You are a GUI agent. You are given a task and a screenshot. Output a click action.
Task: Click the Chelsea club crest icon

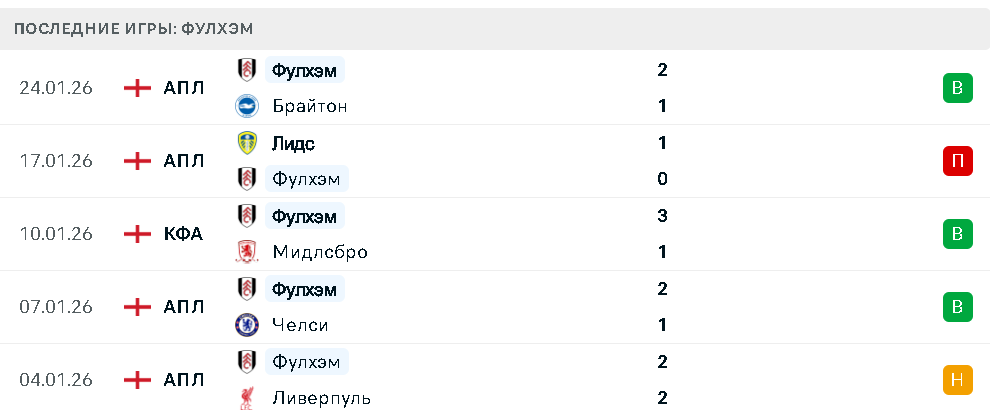[x=246, y=325]
